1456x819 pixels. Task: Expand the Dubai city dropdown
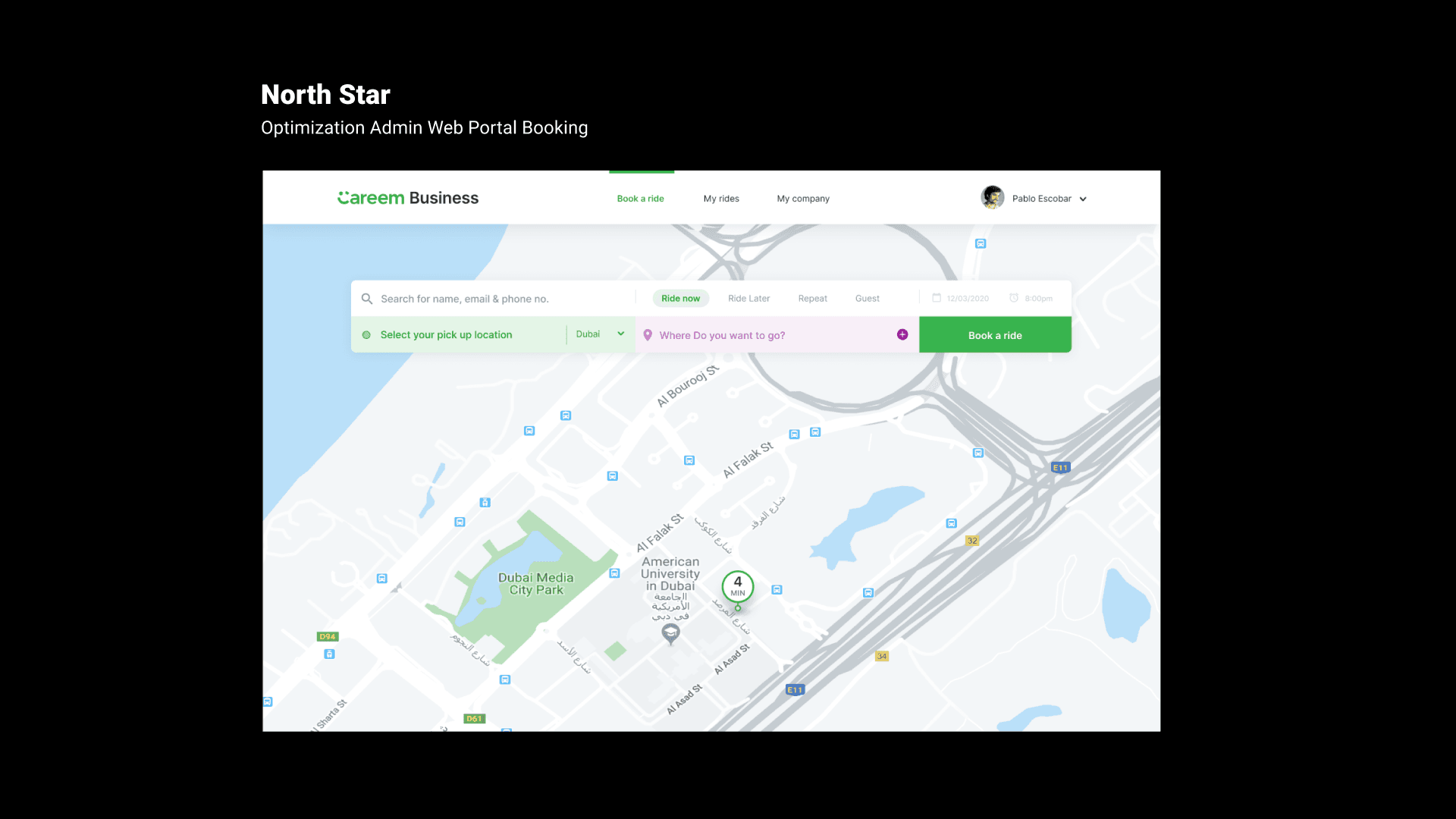pos(600,334)
